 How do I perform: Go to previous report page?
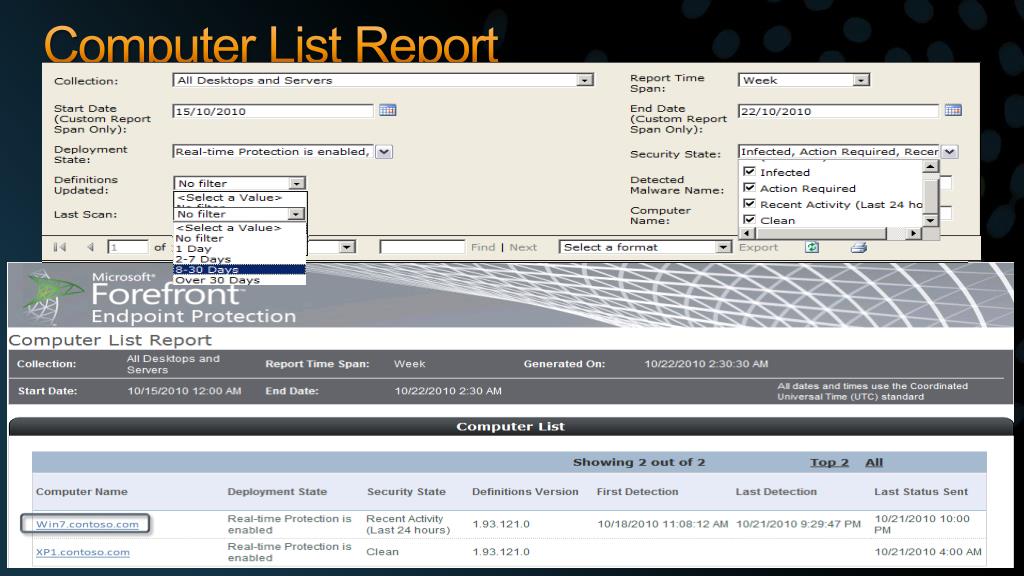90,247
